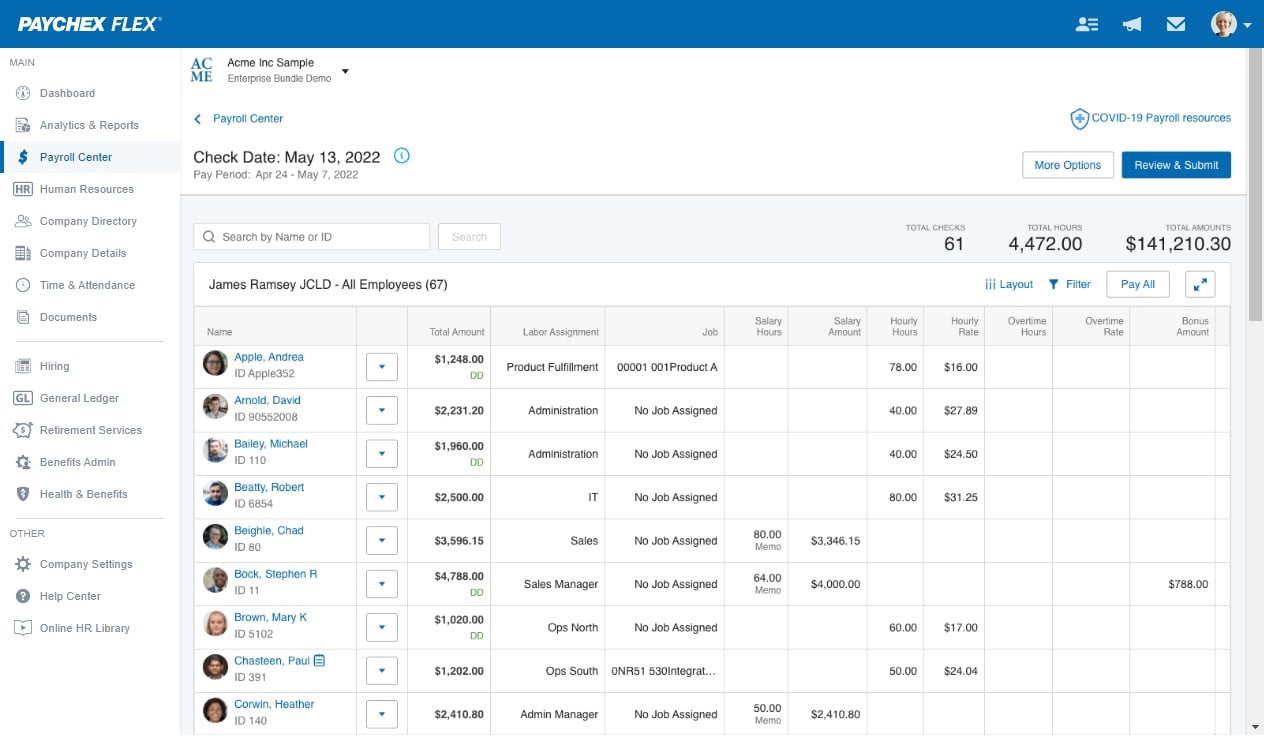Open the contacts icon in the top bar
This screenshot has width=1264, height=736.
[1087, 23]
